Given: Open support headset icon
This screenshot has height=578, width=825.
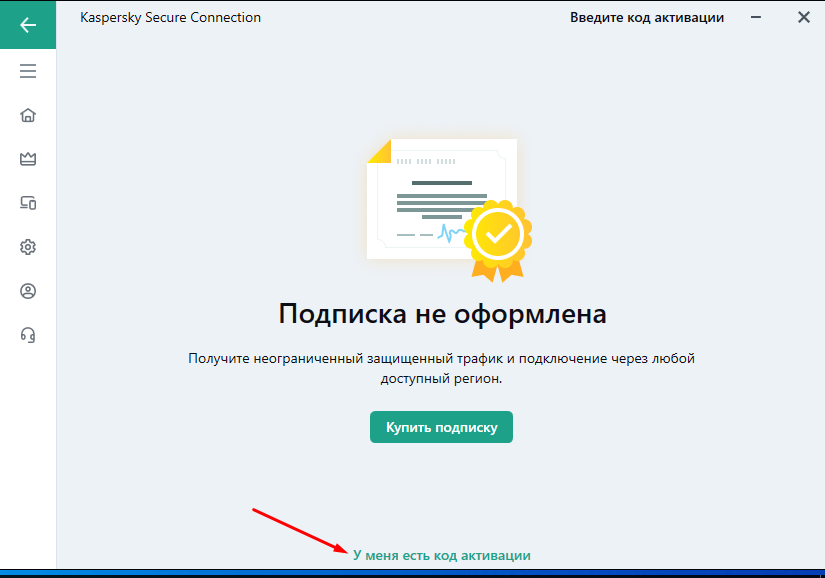Looking at the screenshot, I should pyautogui.click(x=28, y=335).
